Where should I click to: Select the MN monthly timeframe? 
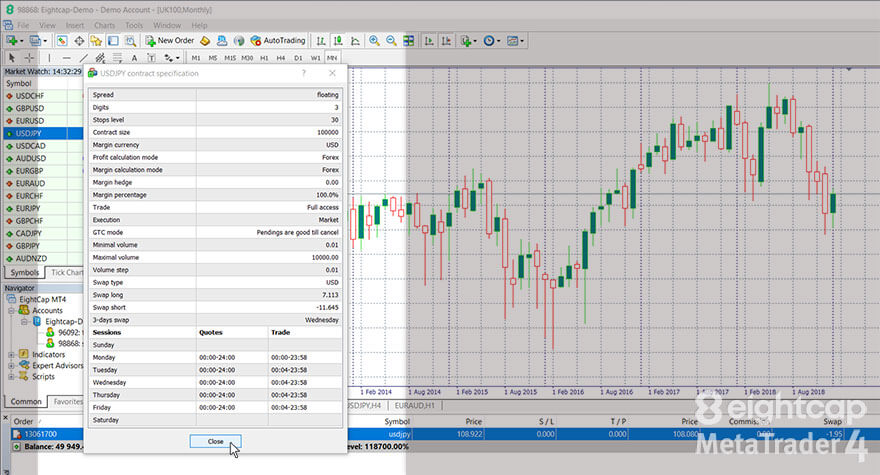click(332, 58)
